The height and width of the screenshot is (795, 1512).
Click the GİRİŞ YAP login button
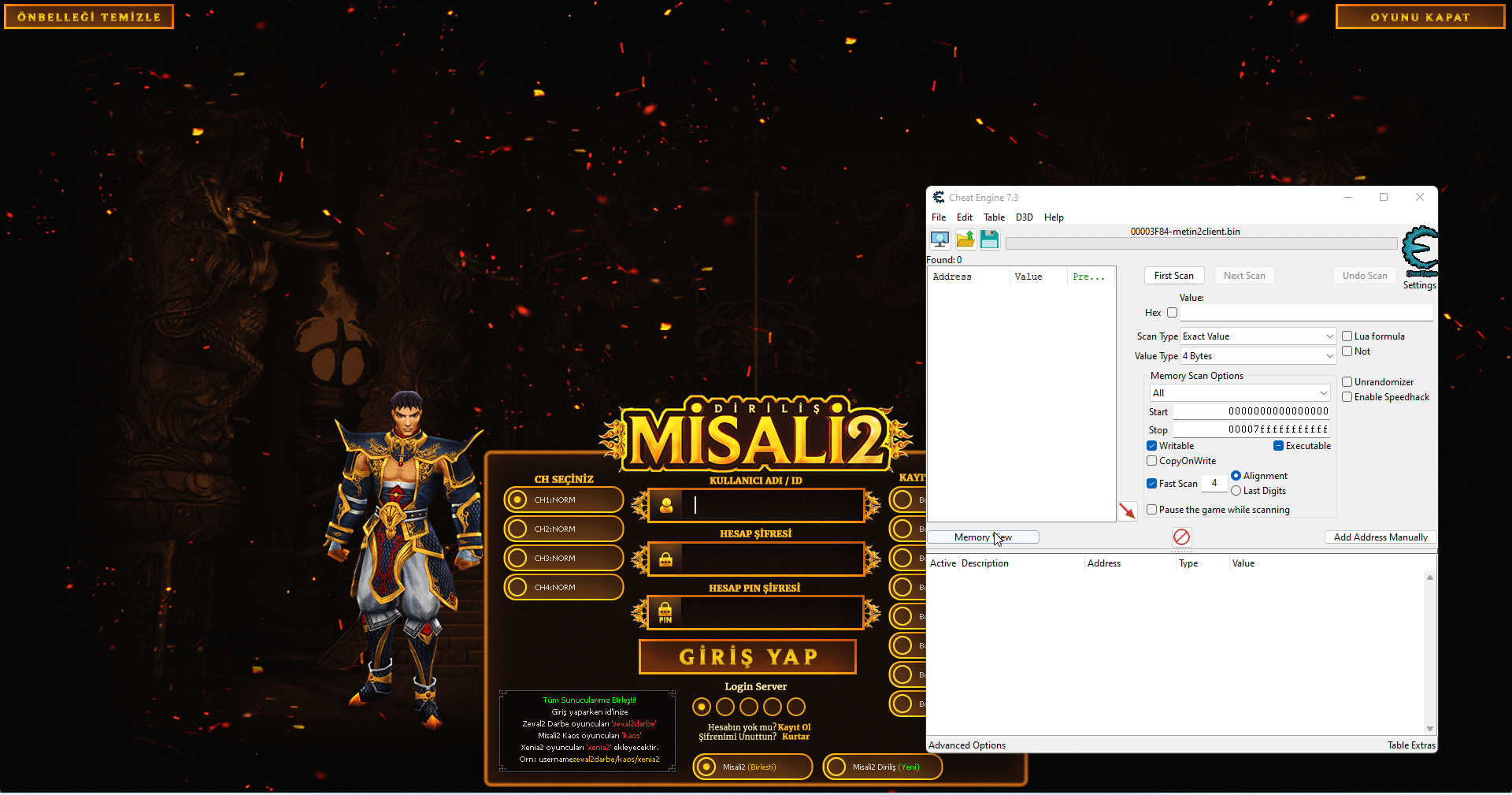point(747,656)
